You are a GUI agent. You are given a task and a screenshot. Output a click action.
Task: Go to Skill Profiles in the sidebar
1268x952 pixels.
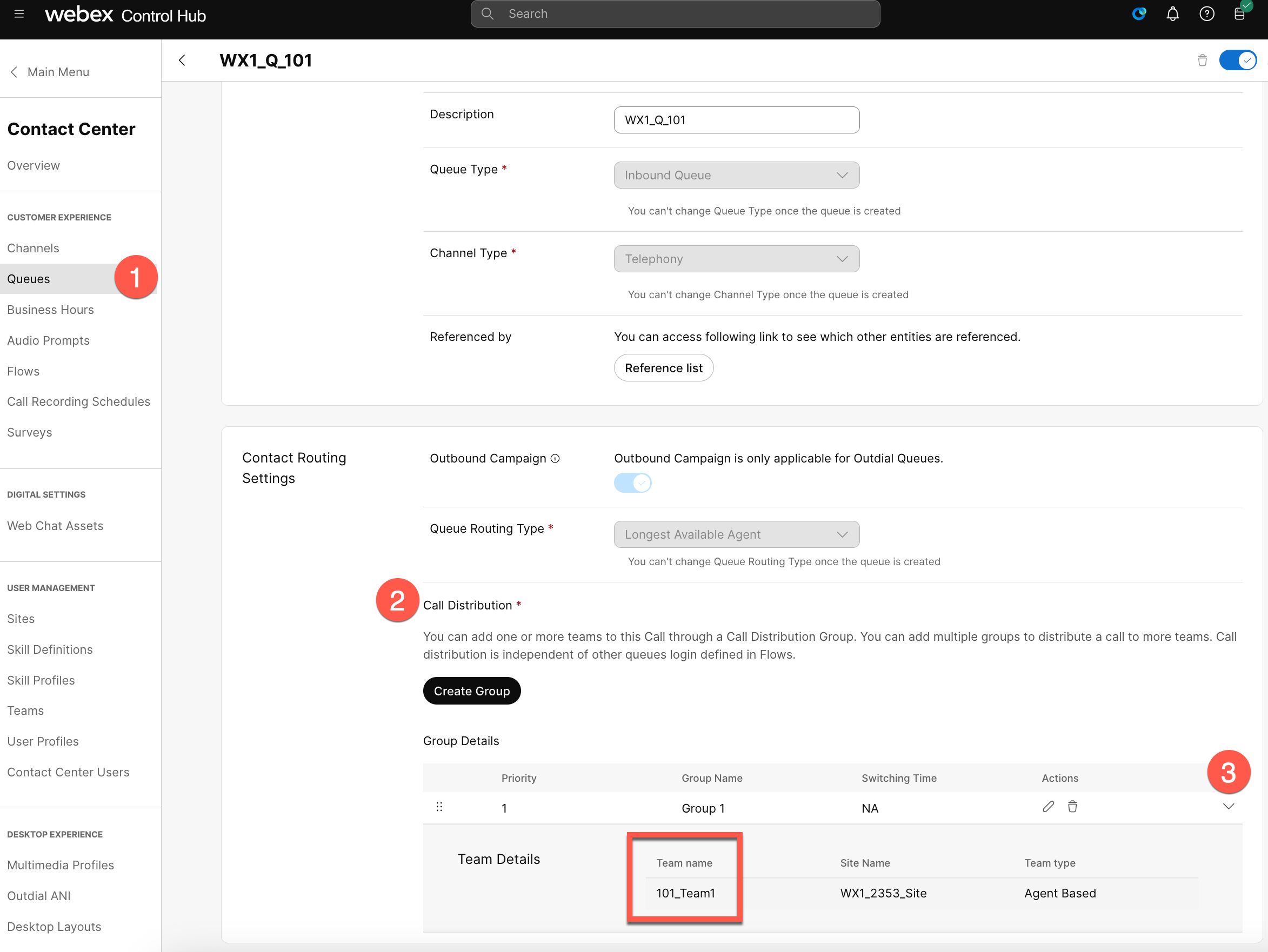point(41,680)
